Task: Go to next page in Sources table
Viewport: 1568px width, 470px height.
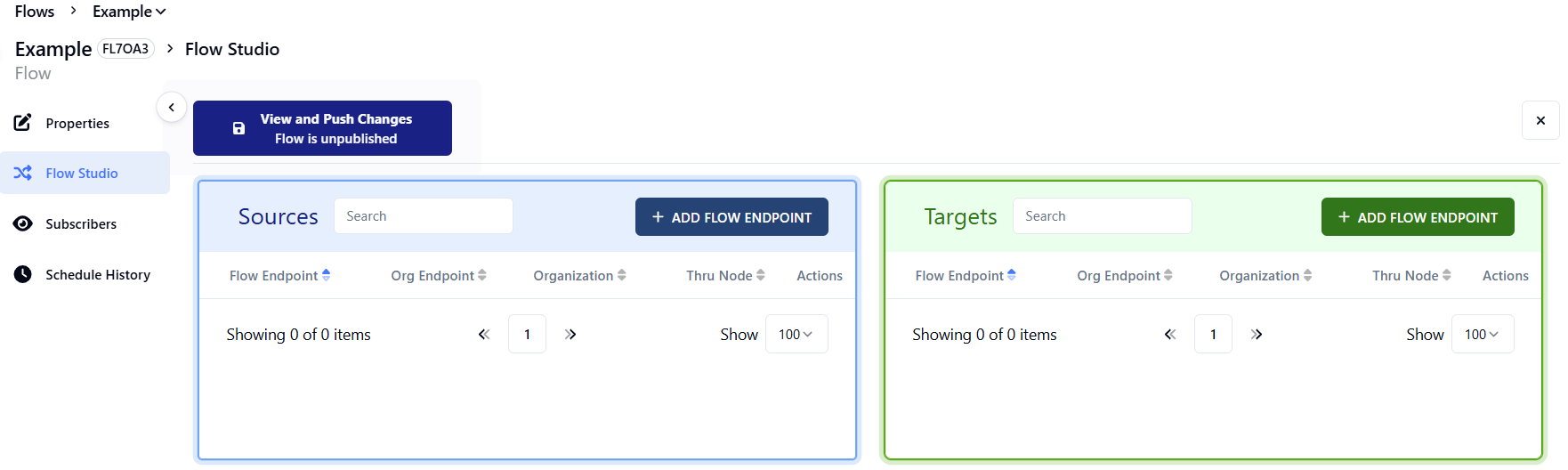Action: click(x=570, y=335)
